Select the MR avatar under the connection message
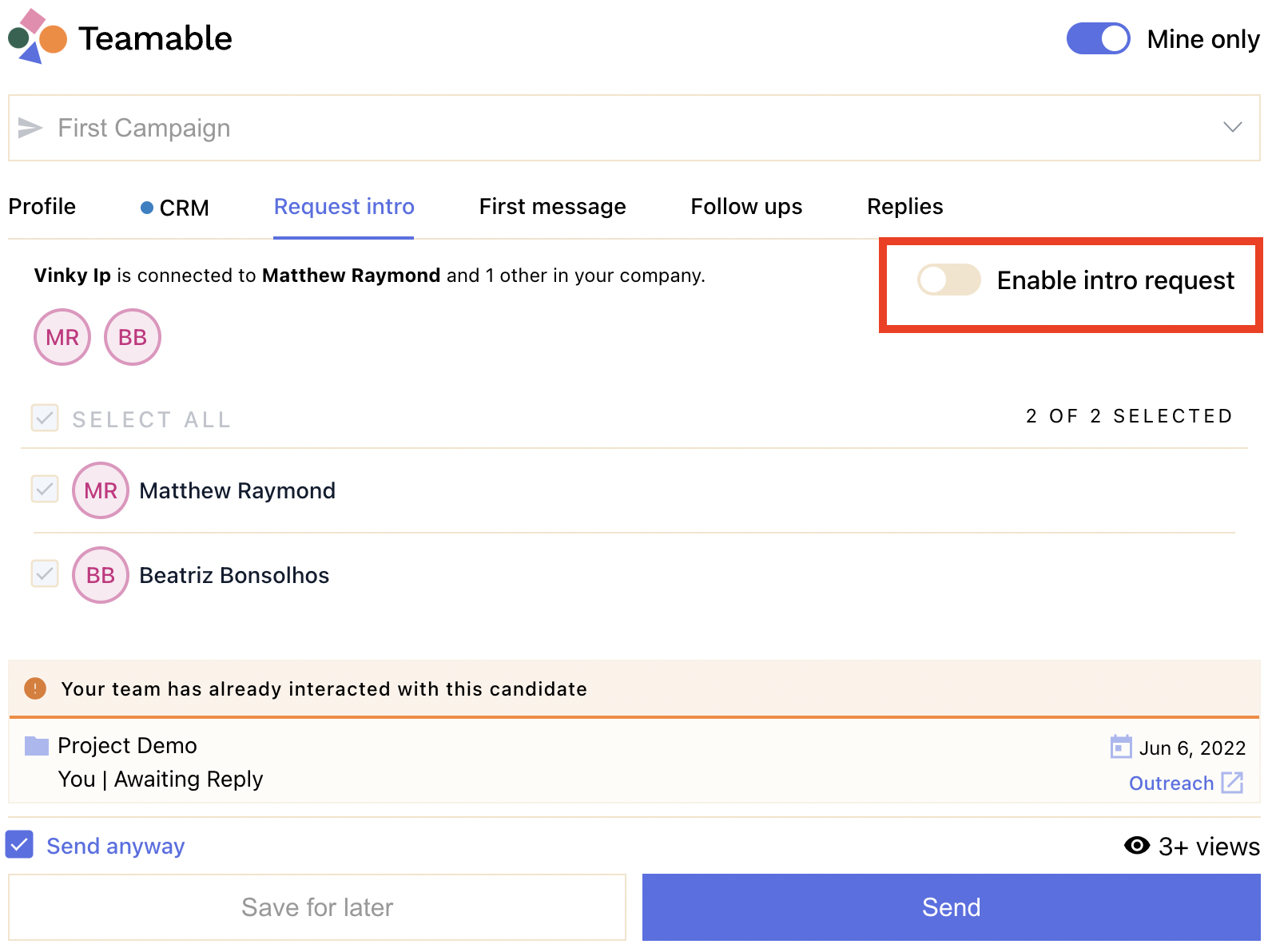Screen dimensions: 1272x952 [62, 336]
